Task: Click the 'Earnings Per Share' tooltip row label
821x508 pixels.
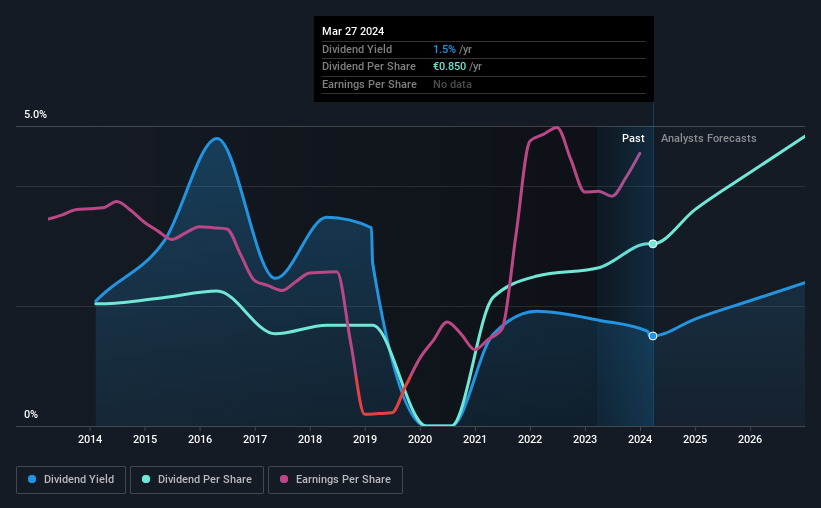Action: click(x=369, y=84)
